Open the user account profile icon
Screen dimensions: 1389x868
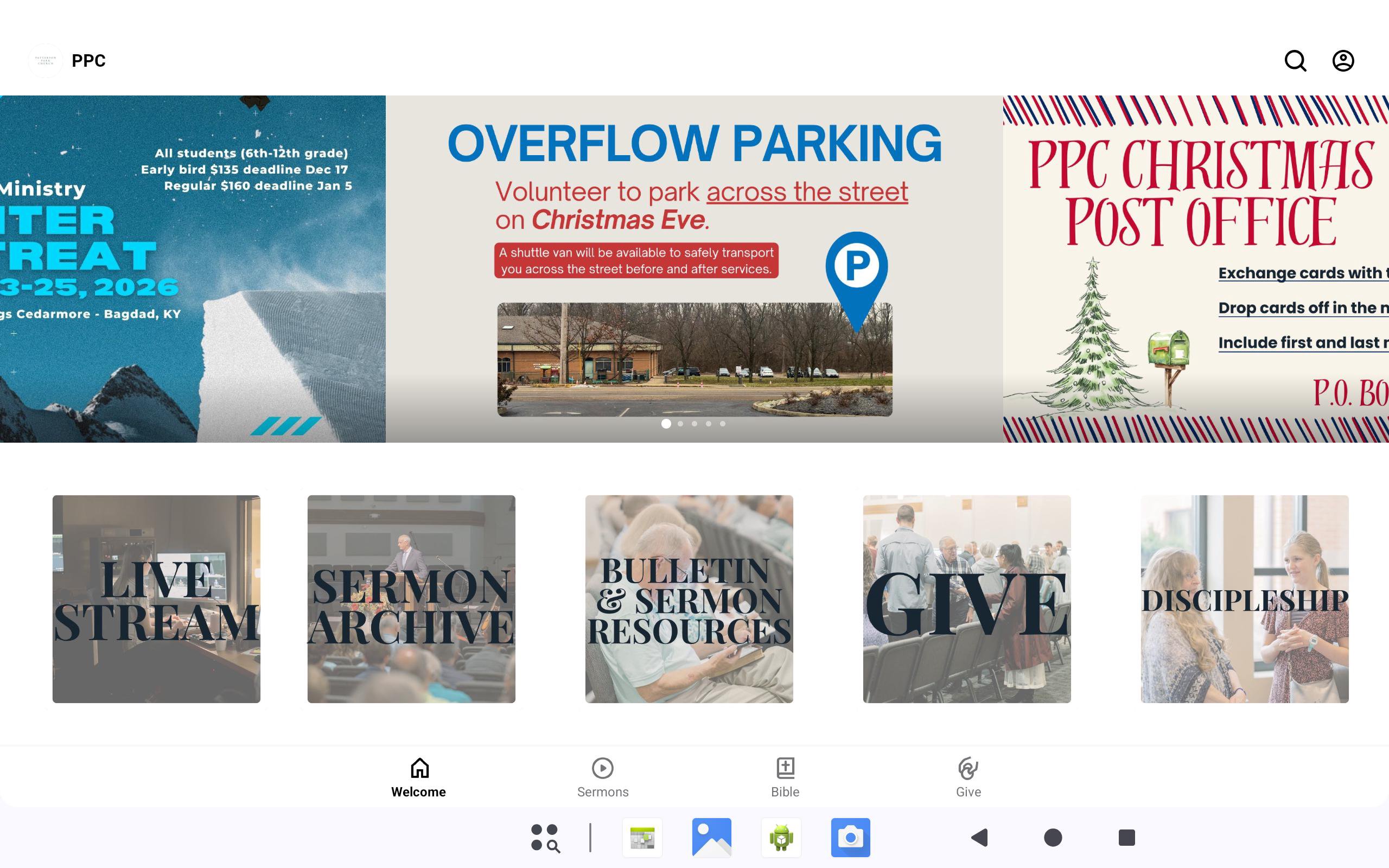tap(1343, 60)
